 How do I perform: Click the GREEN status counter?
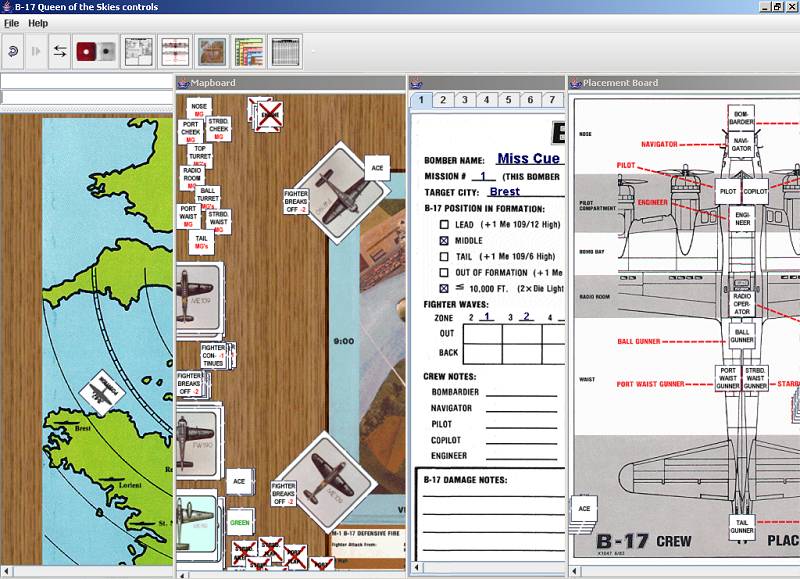[239, 520]
